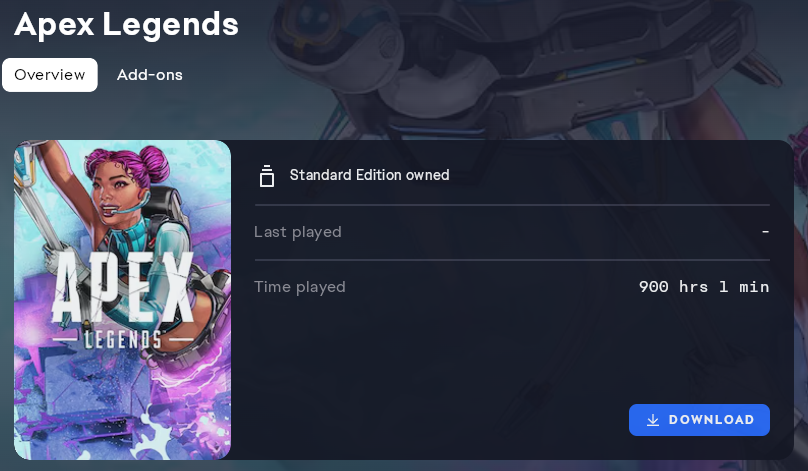Select the Standard Edition owned label
Image resolution: width=808 pixels, height=471 pixels.
point(369,175)
